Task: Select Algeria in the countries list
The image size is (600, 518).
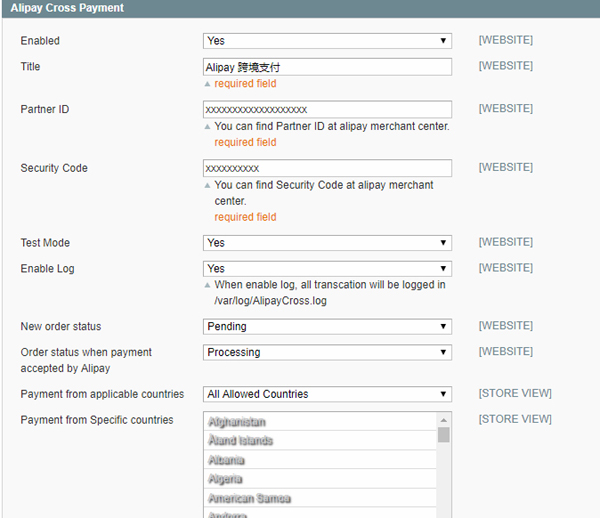Action: point(225,479)
